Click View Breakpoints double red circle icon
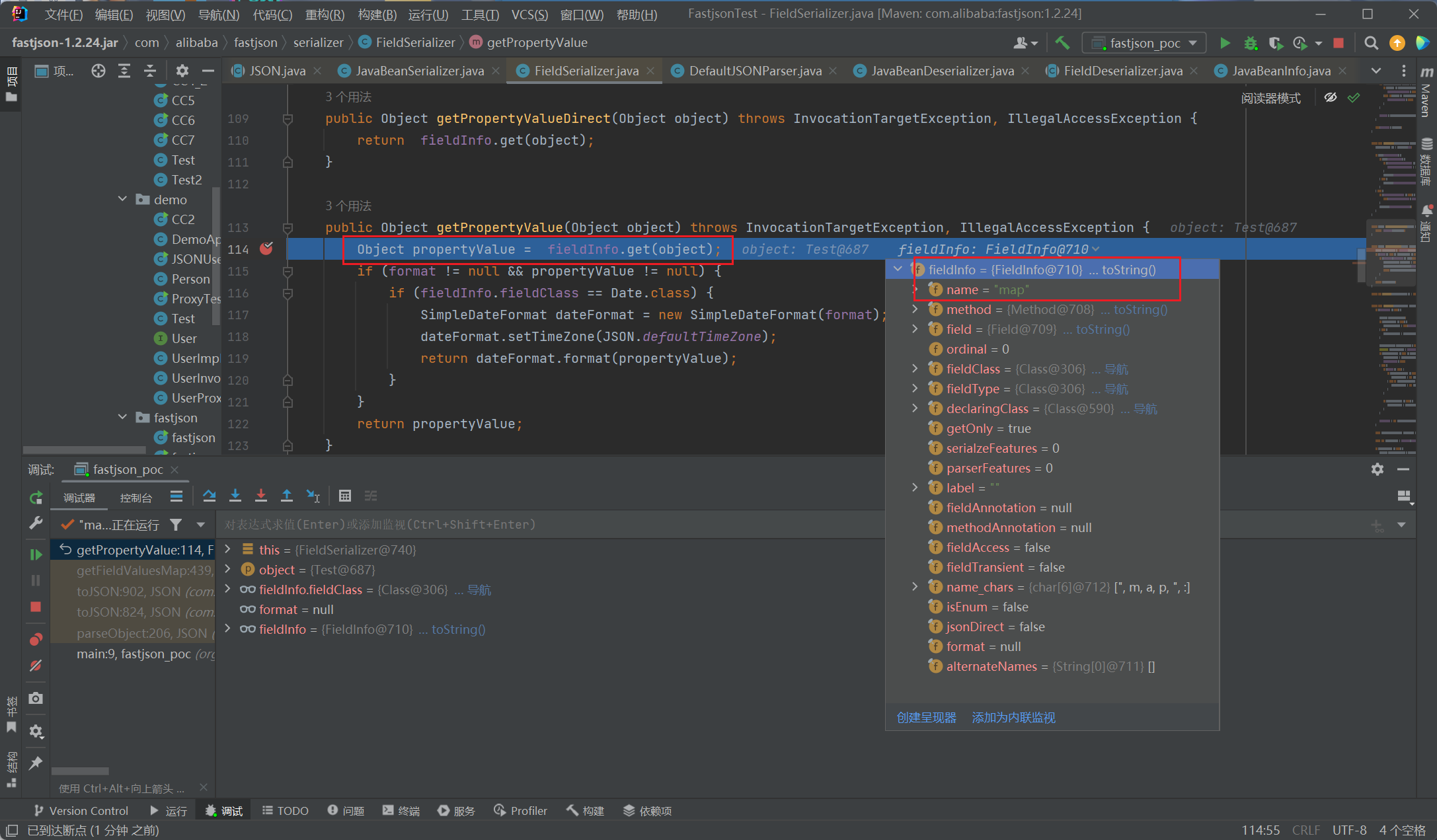The width and height of the screenshot is (1437, 840). coord(36,639)
